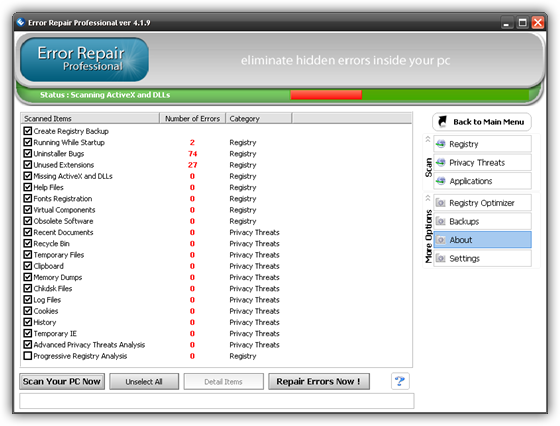
Task: Click the Privacy Threats globe icon
Action: click(x=441, y=162)
